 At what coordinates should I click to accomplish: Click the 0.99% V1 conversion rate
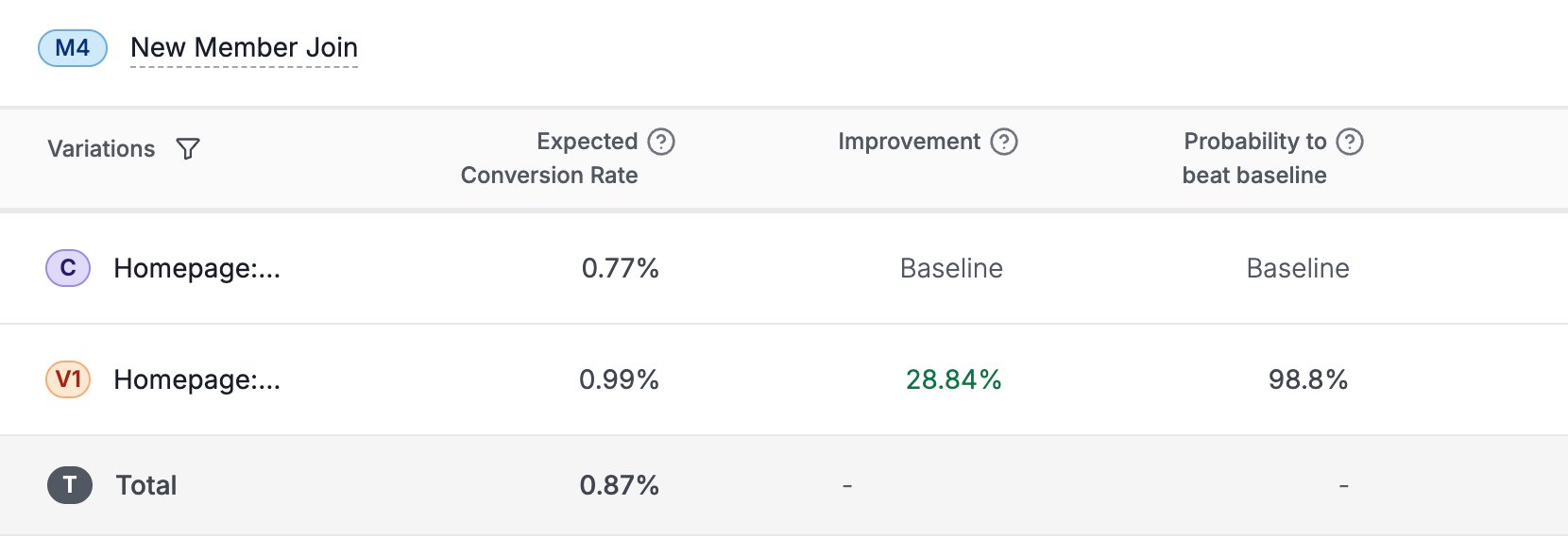point(619,379)
